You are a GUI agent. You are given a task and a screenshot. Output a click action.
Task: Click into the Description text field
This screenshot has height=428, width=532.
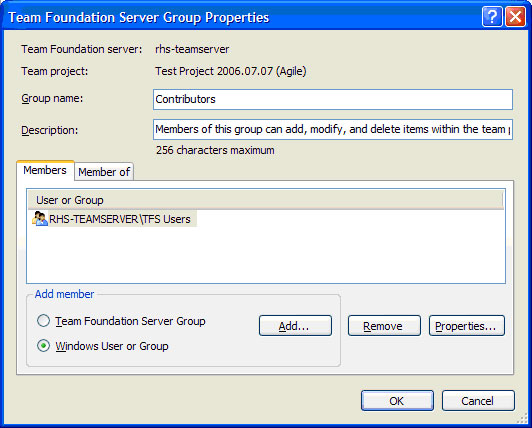coord(333,129)
